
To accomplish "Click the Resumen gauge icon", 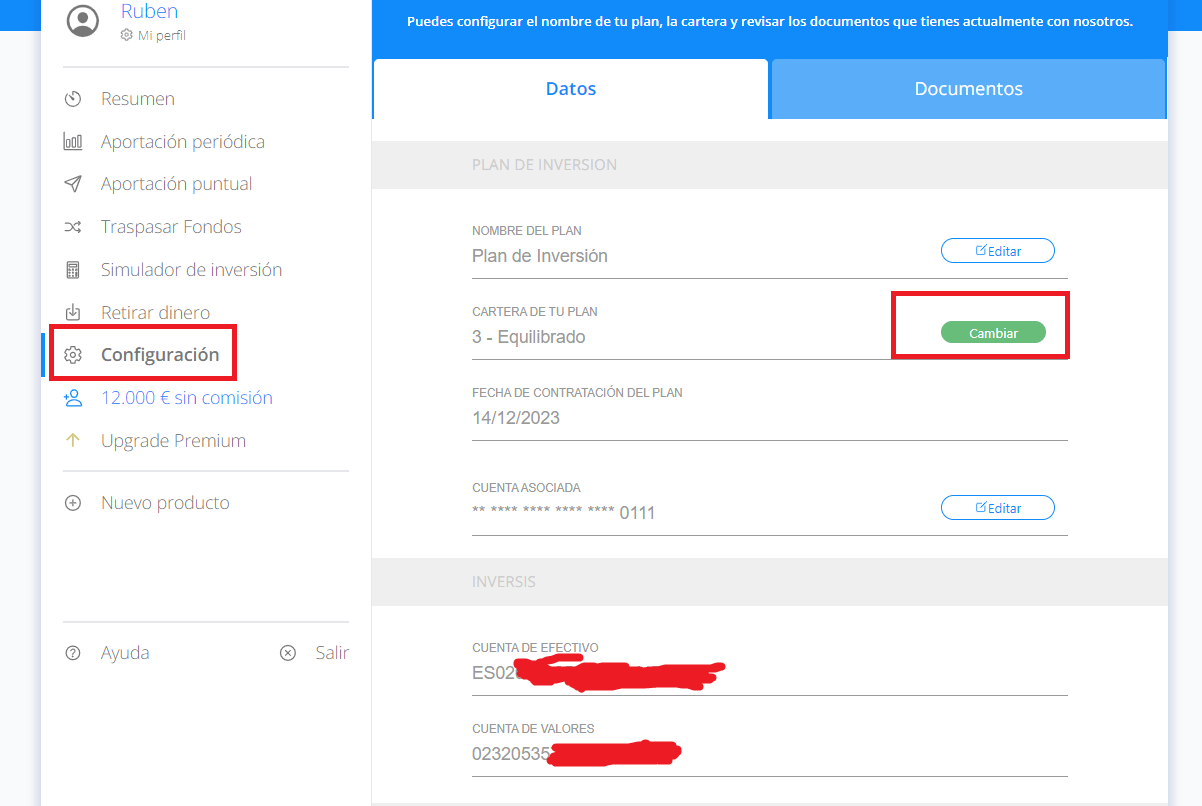I will pos(72,99).
